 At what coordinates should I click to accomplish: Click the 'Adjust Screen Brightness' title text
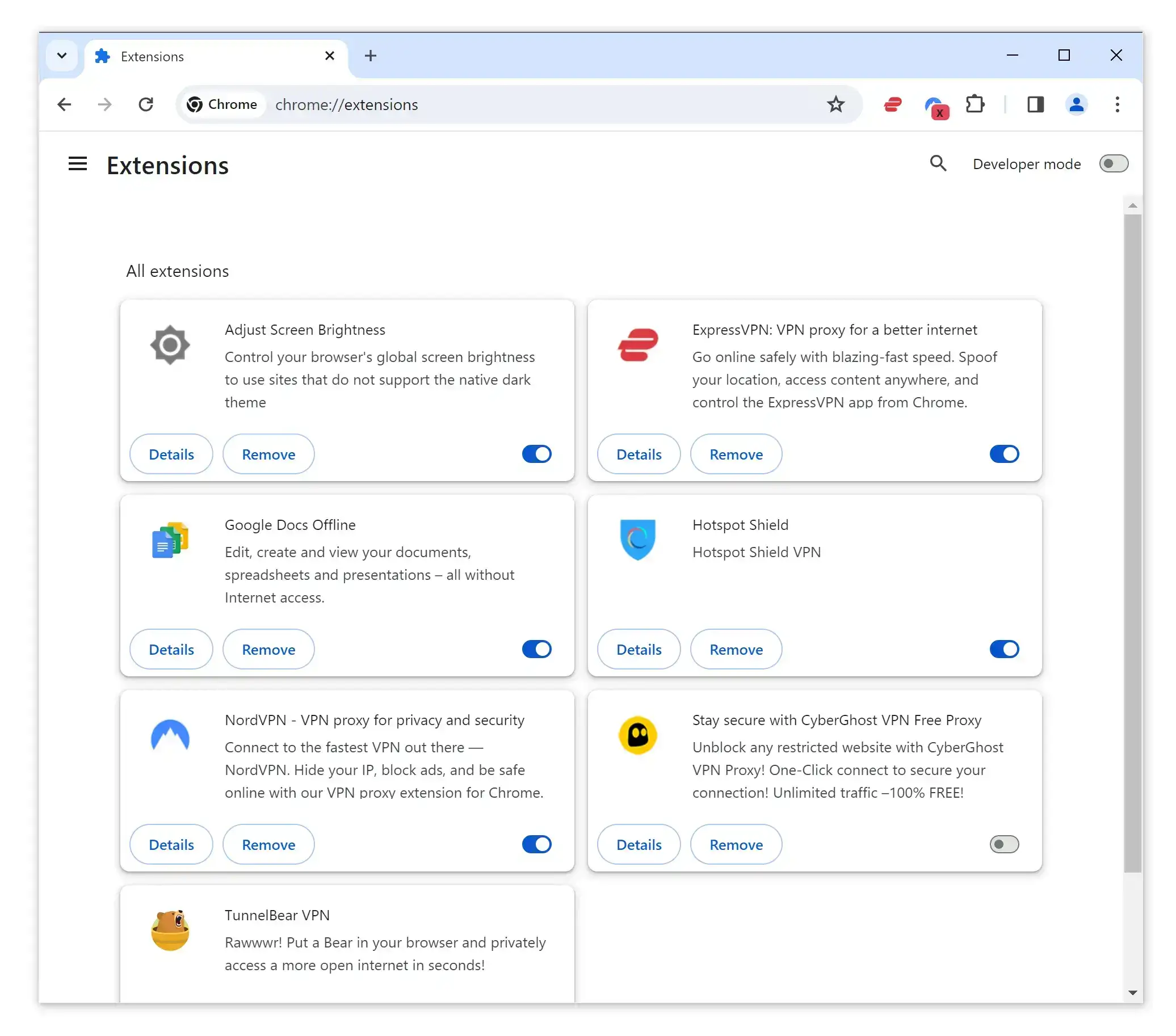coord(304,330)
